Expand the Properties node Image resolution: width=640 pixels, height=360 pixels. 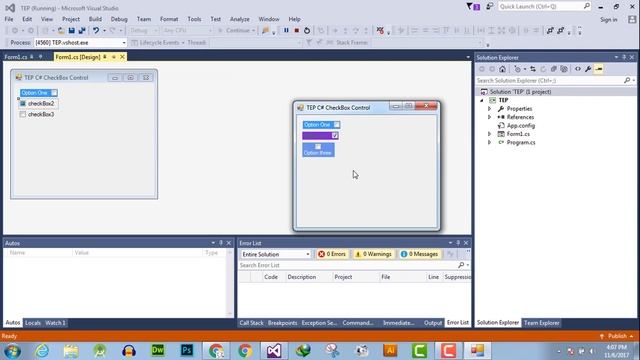[x=489, y=109]
